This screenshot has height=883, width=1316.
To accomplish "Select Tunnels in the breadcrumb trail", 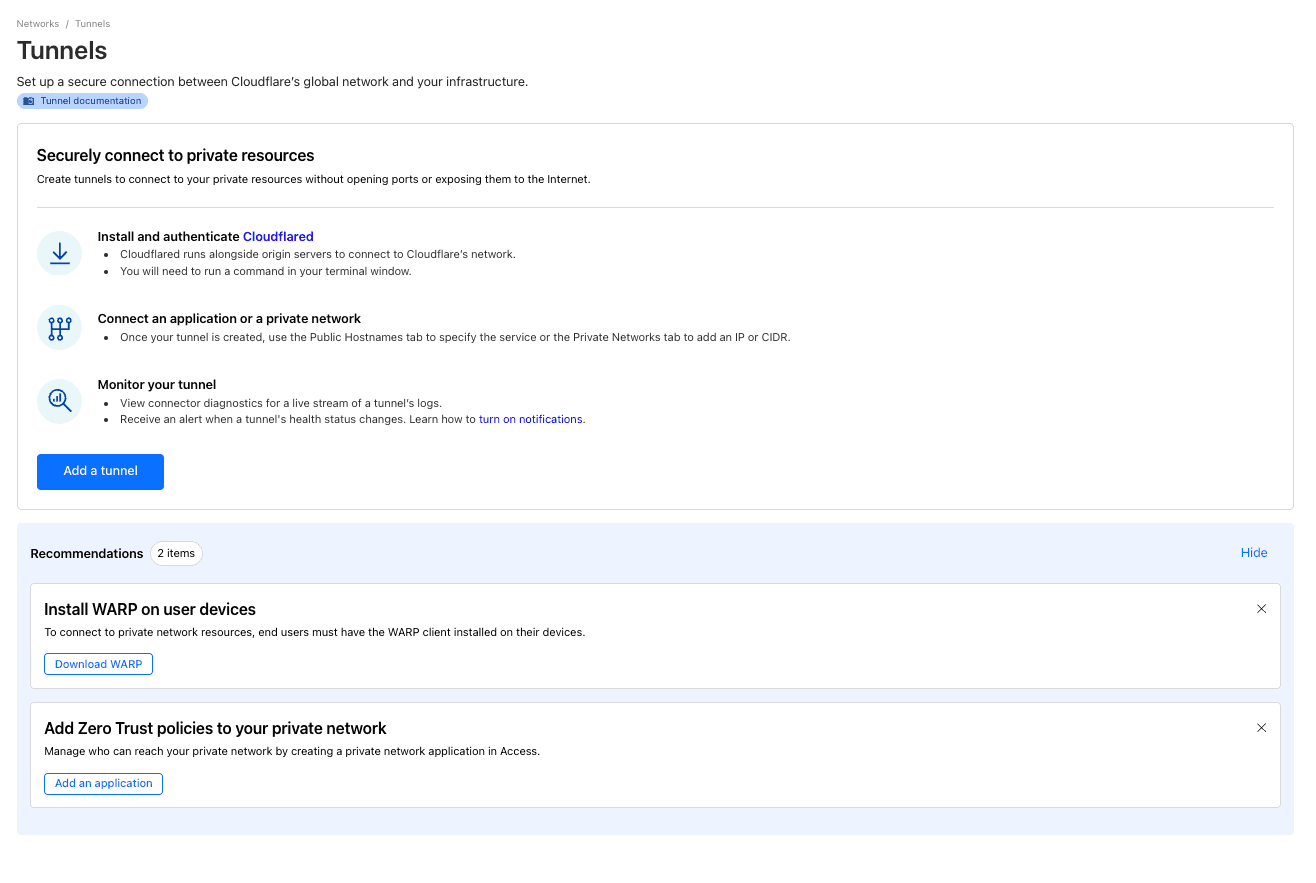I will pos(93,24).
